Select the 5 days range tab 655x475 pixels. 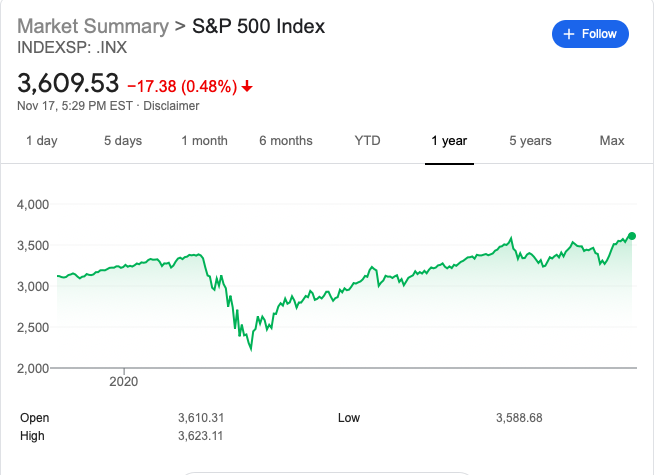[x=123, y=141]
